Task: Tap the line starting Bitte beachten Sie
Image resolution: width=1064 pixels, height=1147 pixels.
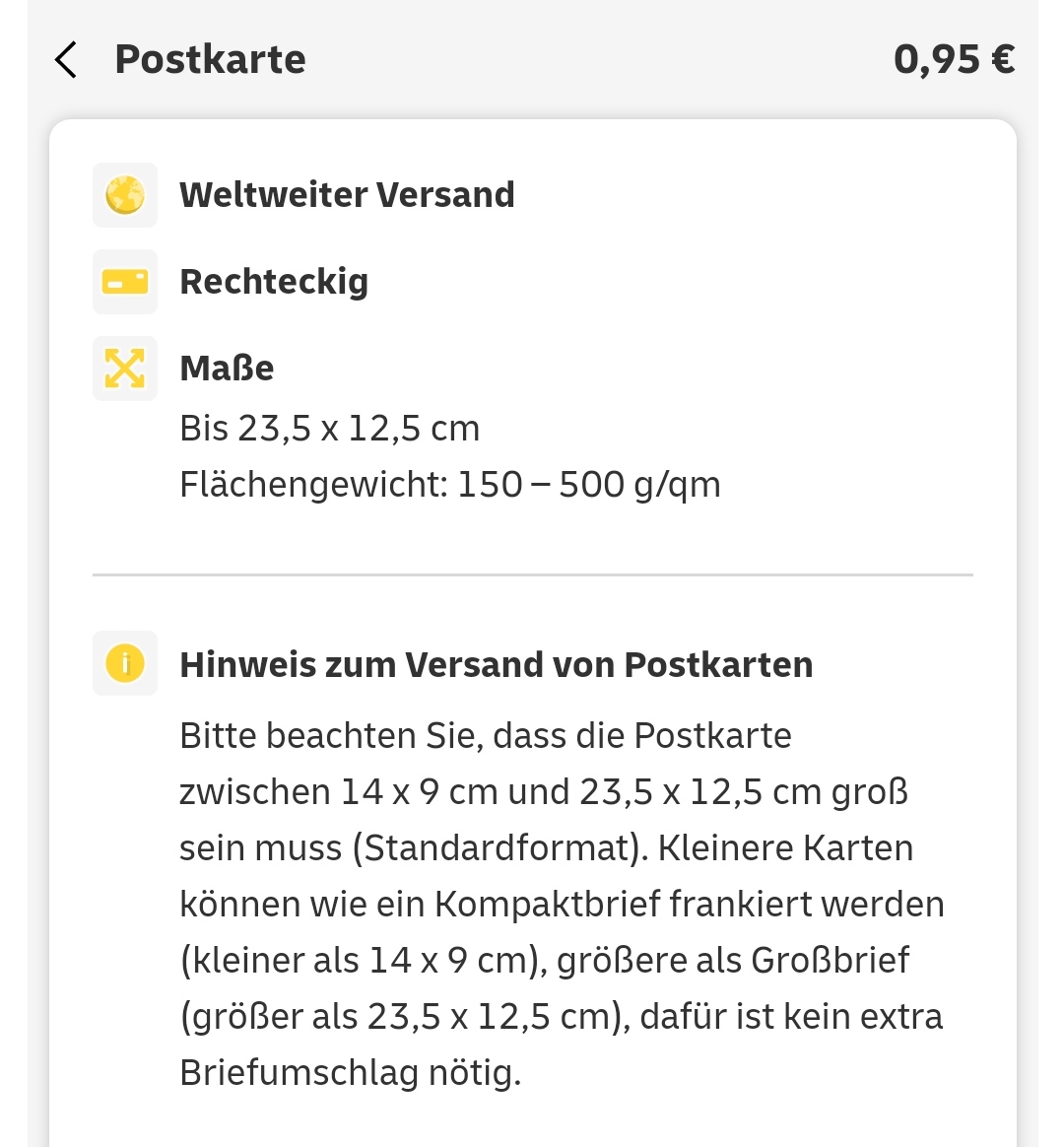Action: (486, 736)
